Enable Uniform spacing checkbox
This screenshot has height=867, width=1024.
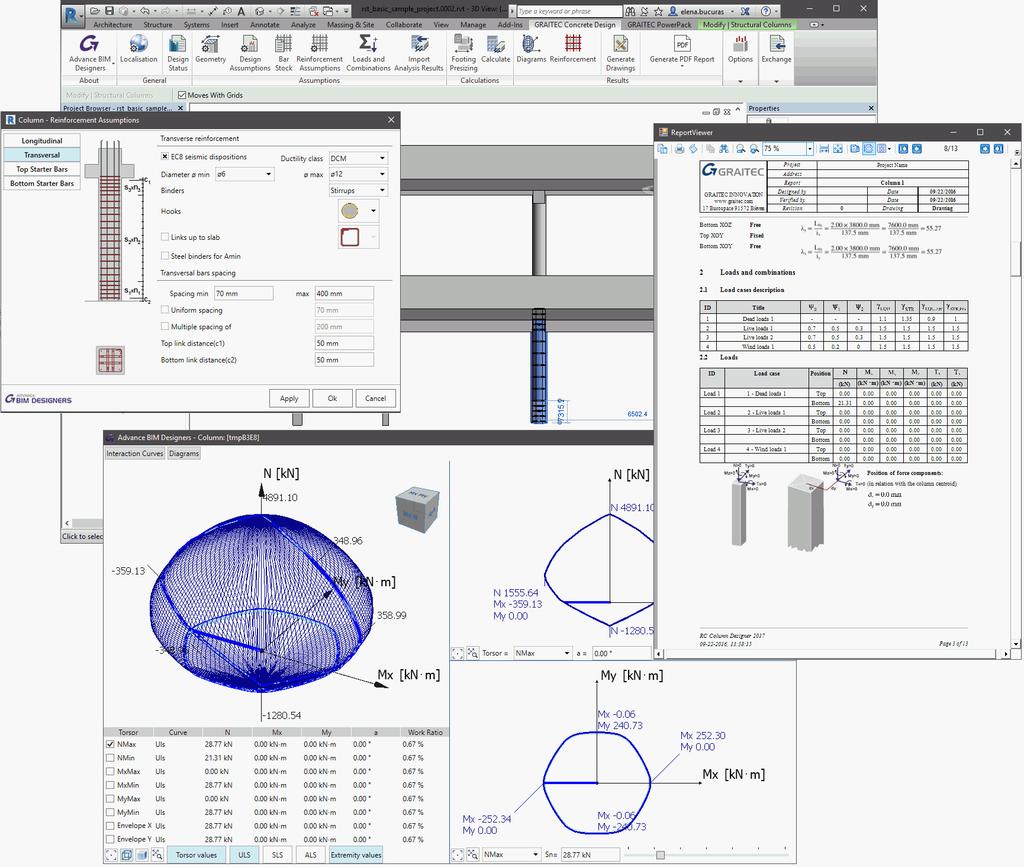(165, 310)
